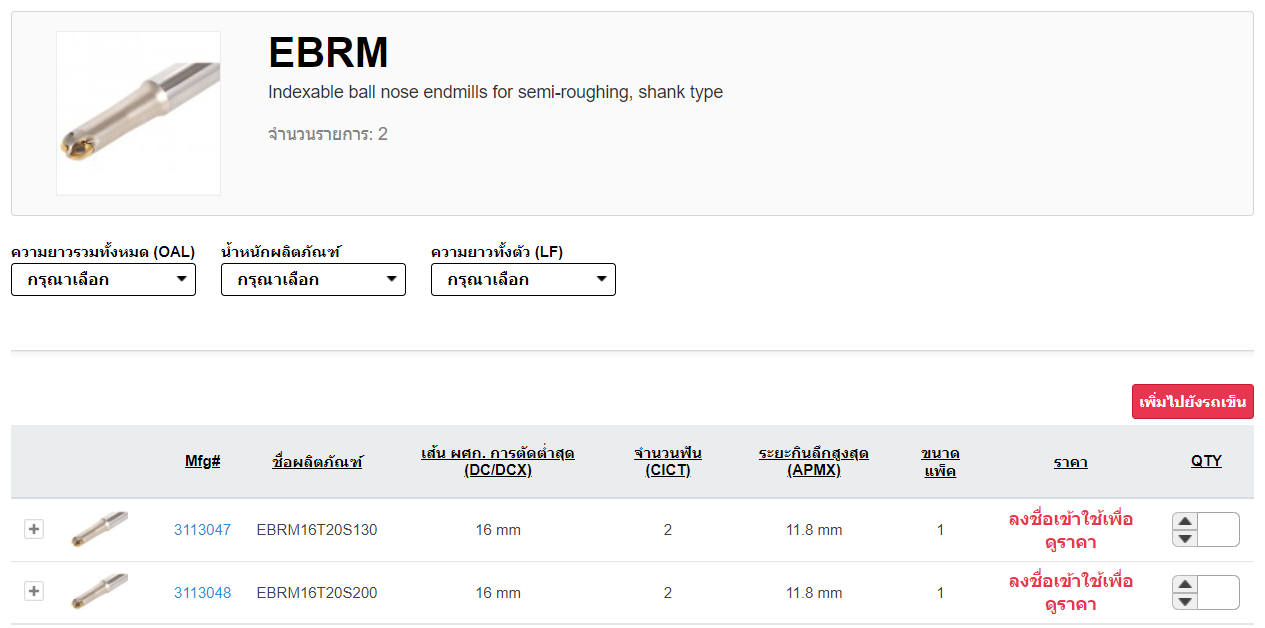
Task: Click login-for-price text in EBRM16T20S200 row
Action: 1070,593
